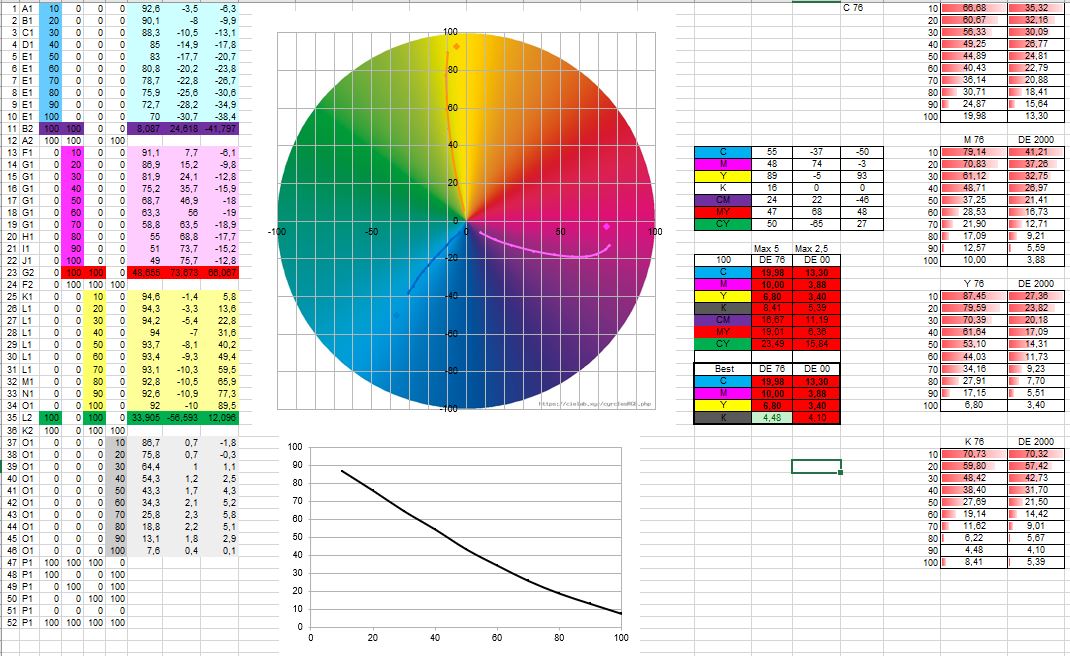
Task: Select the cell with value 73,673
Action: 181,272
